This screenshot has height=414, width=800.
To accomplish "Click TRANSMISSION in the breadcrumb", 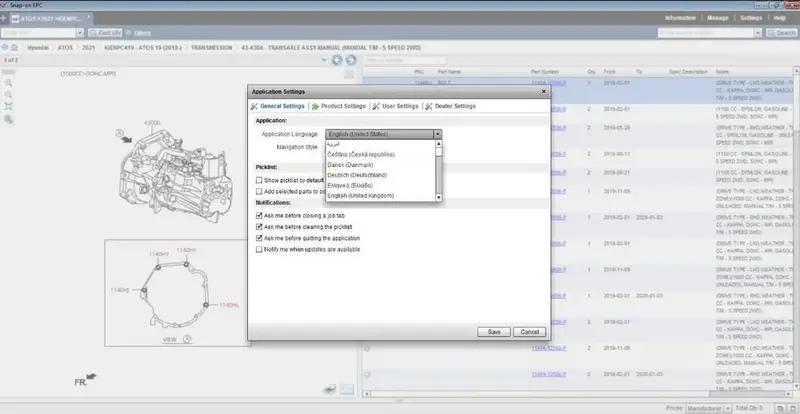I will coord(211,47).
